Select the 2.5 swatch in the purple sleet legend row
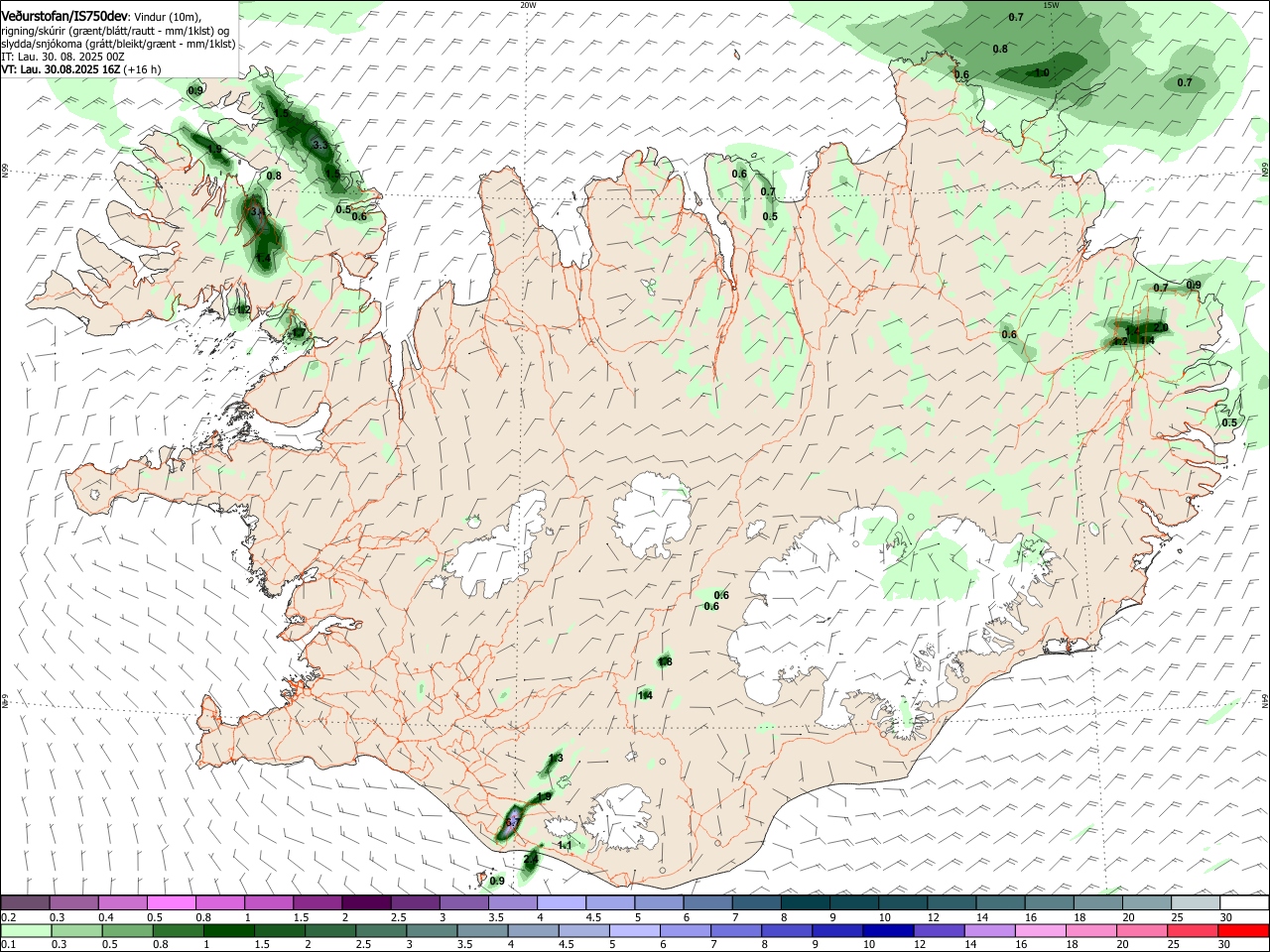The width and height of the screenshot is (1270, 952). [x=415, y=902]
